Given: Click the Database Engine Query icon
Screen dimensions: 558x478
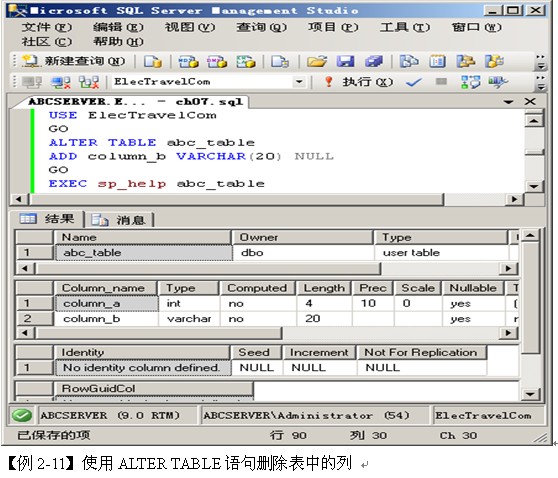Looking at the screenshot, I should [x=153, y=62].
